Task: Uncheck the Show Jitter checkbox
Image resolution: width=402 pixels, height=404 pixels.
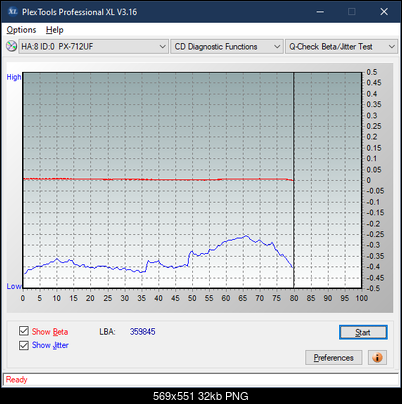Action: pos(23,345)
